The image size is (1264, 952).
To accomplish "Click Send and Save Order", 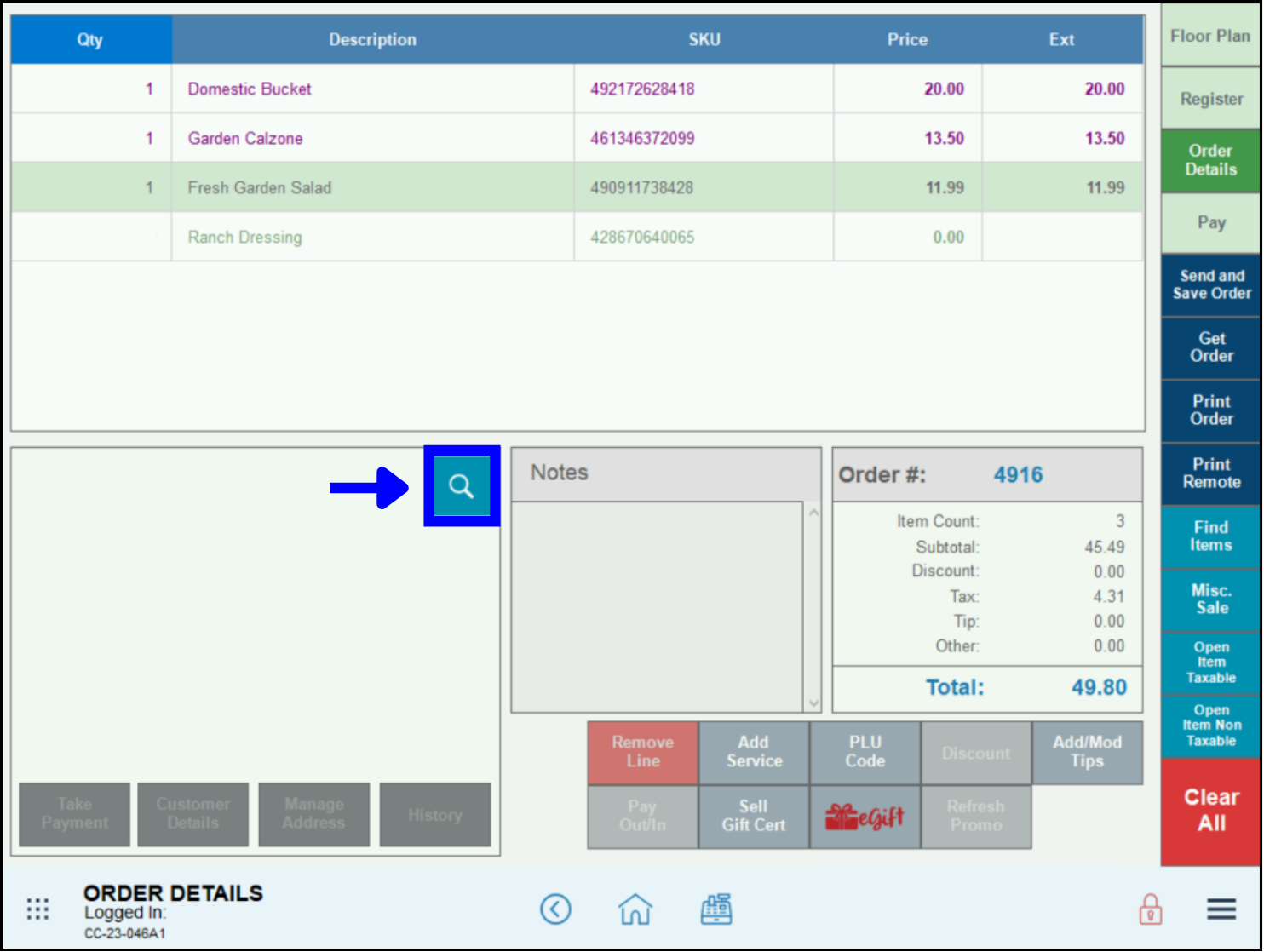I will 1210,284.
